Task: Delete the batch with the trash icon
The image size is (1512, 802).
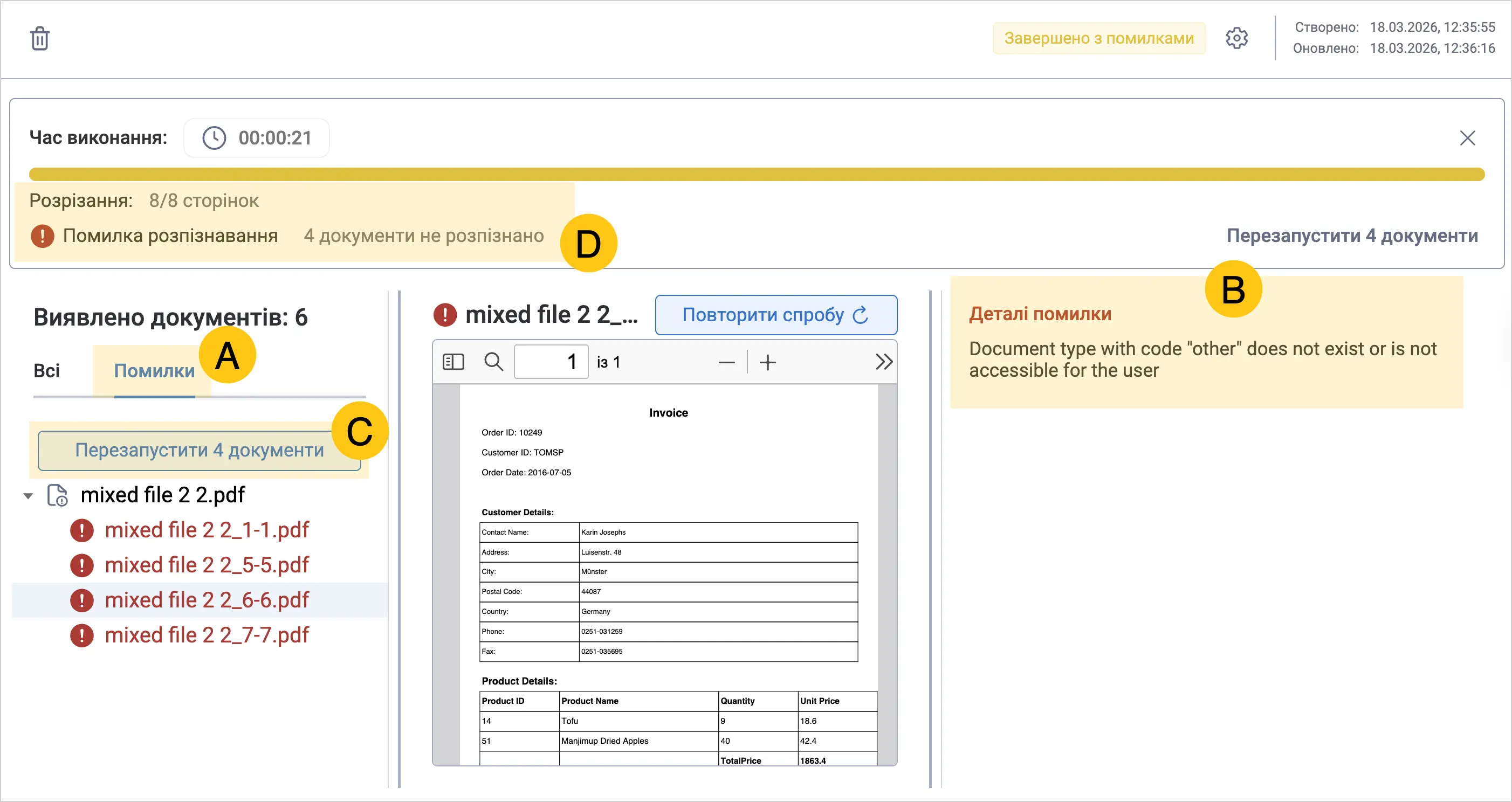Action: (x=40, y=39)
